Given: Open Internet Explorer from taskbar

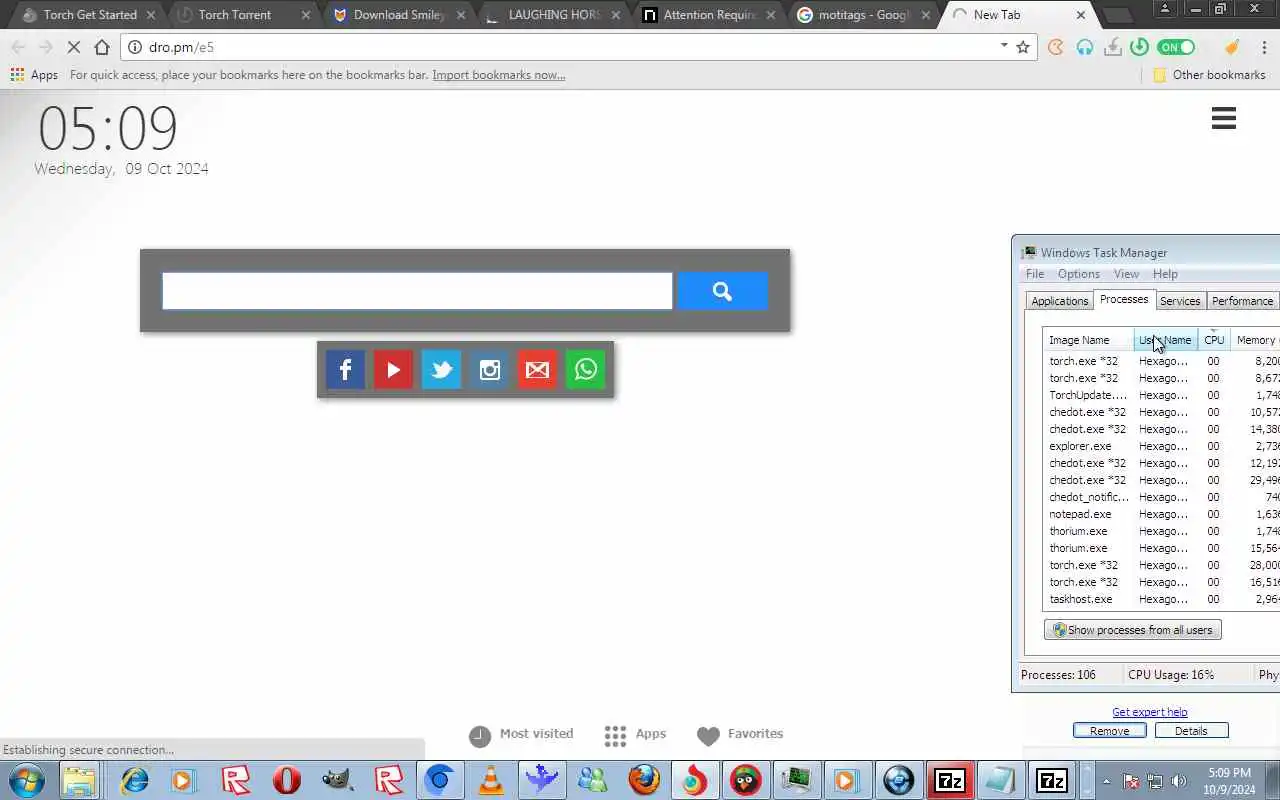Looking at the screenshot, I should tap(134, 780).
